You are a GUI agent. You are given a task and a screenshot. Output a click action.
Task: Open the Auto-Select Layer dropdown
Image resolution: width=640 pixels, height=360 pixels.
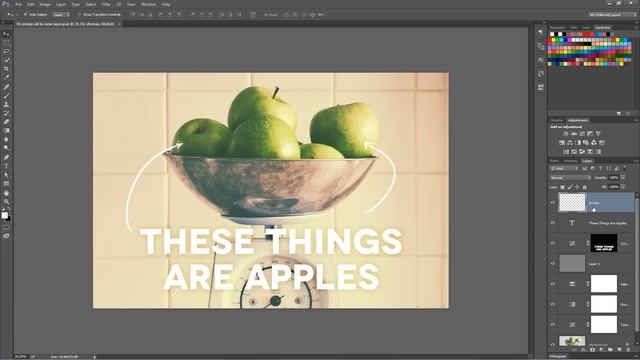click(61, 15)
